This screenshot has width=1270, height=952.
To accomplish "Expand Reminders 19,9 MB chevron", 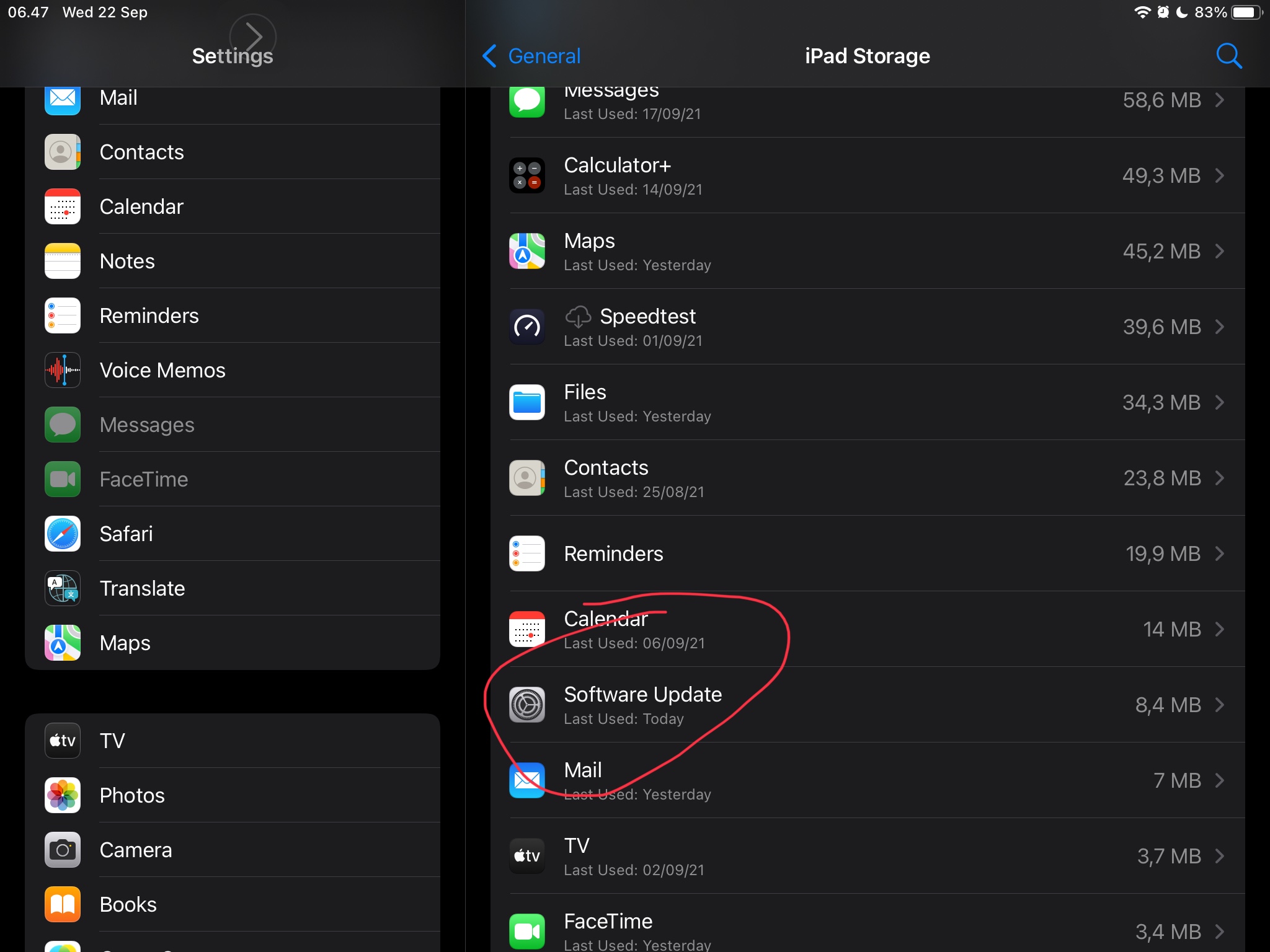I will click(x=1220, y=553).
